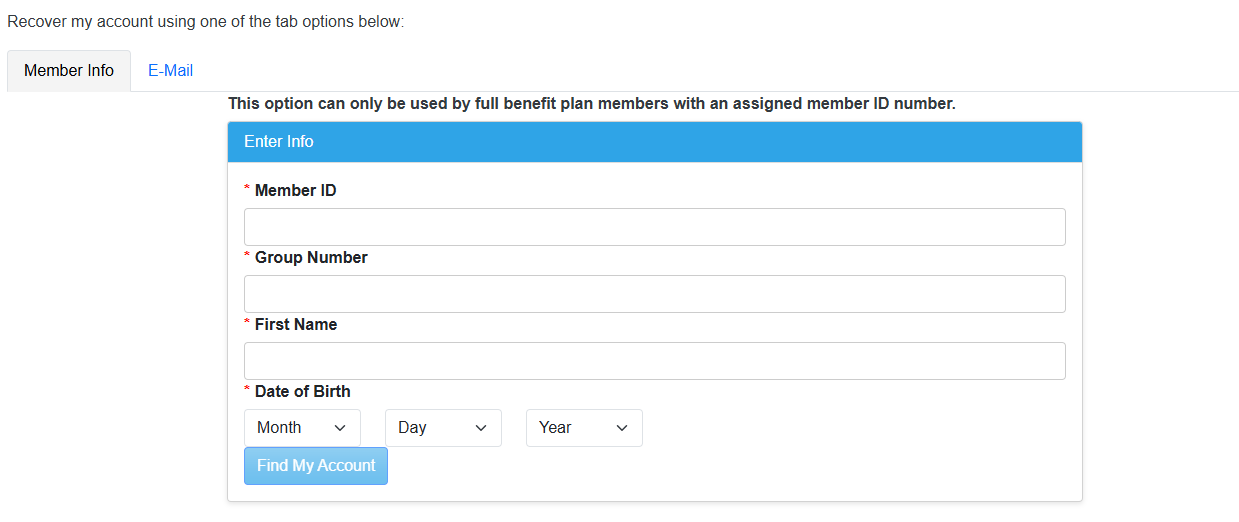Click the red asterisk beside Member ID

247,190
